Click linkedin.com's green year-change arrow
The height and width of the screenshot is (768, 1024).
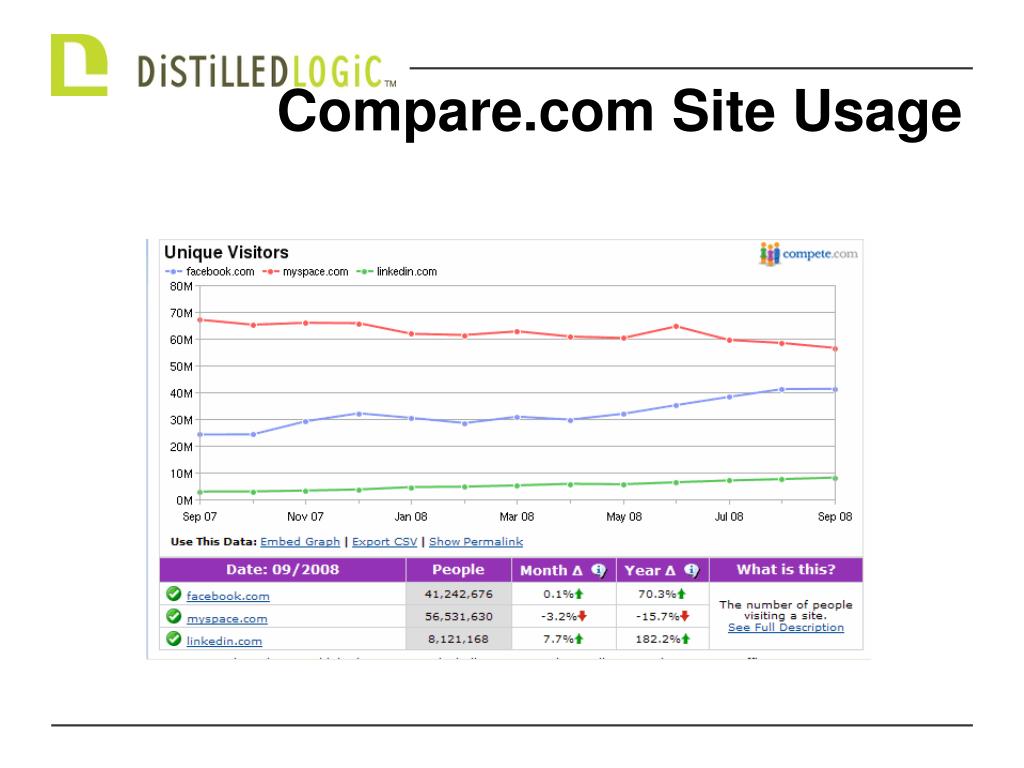click(686, 639)
